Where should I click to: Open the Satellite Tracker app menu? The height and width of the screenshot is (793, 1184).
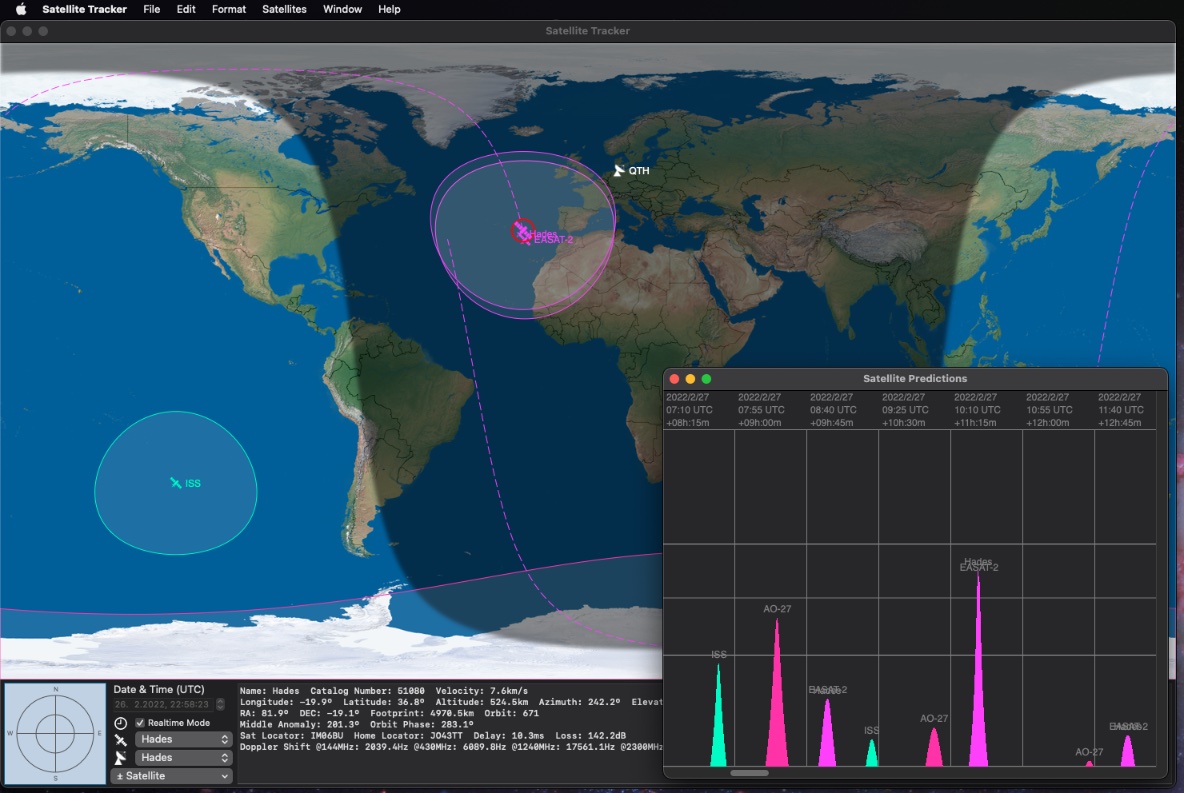pyautogui.click(x=85, y=9)
